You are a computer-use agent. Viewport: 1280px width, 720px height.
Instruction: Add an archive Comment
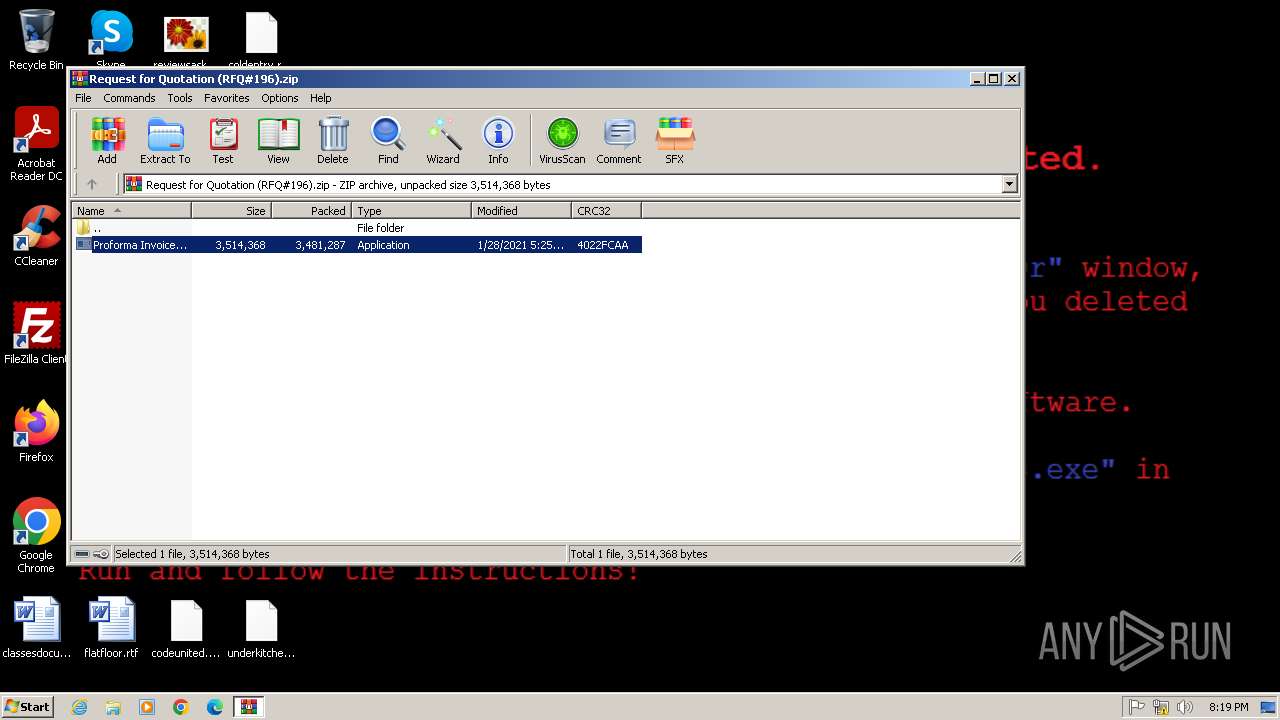pyautogui.click(x=619, y=140)
